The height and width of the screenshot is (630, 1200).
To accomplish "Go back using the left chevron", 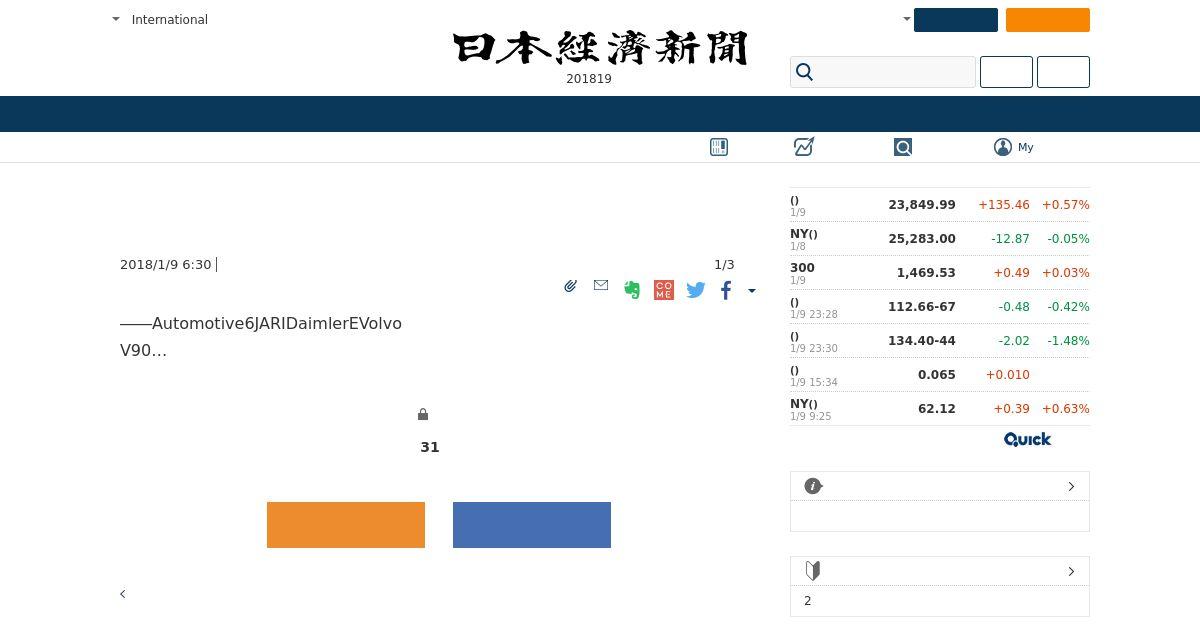I will pyautogui.click(x=123, y=594).
